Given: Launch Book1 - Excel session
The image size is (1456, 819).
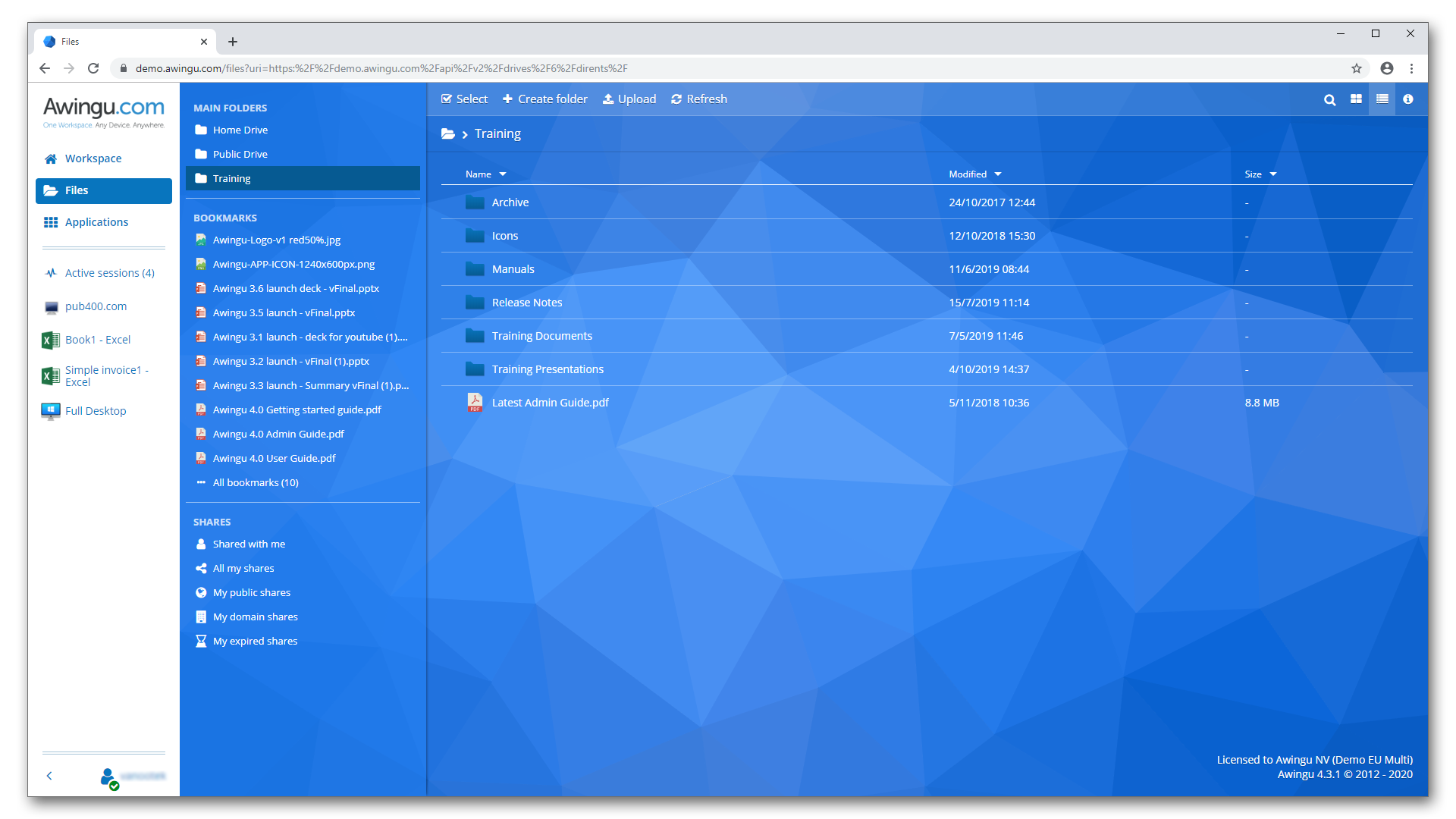Looking at the screenshot, I should coord(97,339).
